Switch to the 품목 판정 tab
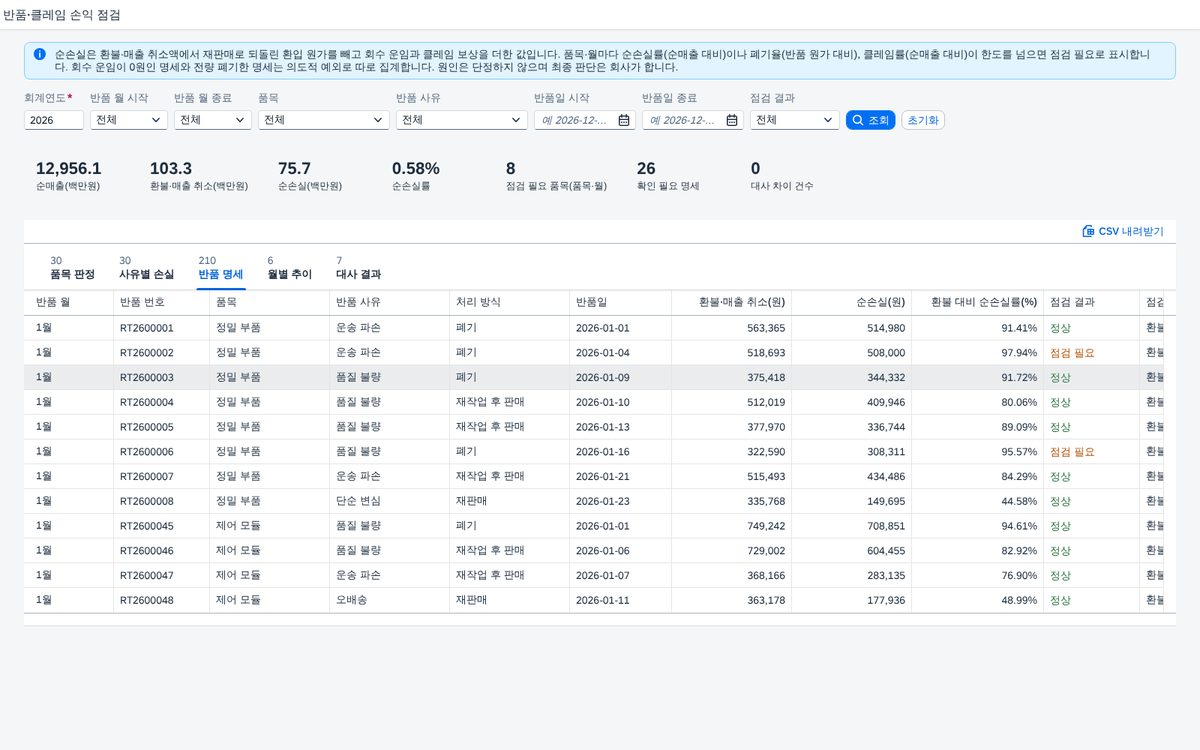This screenshot has width=1200, height=750. coord(72,267)
